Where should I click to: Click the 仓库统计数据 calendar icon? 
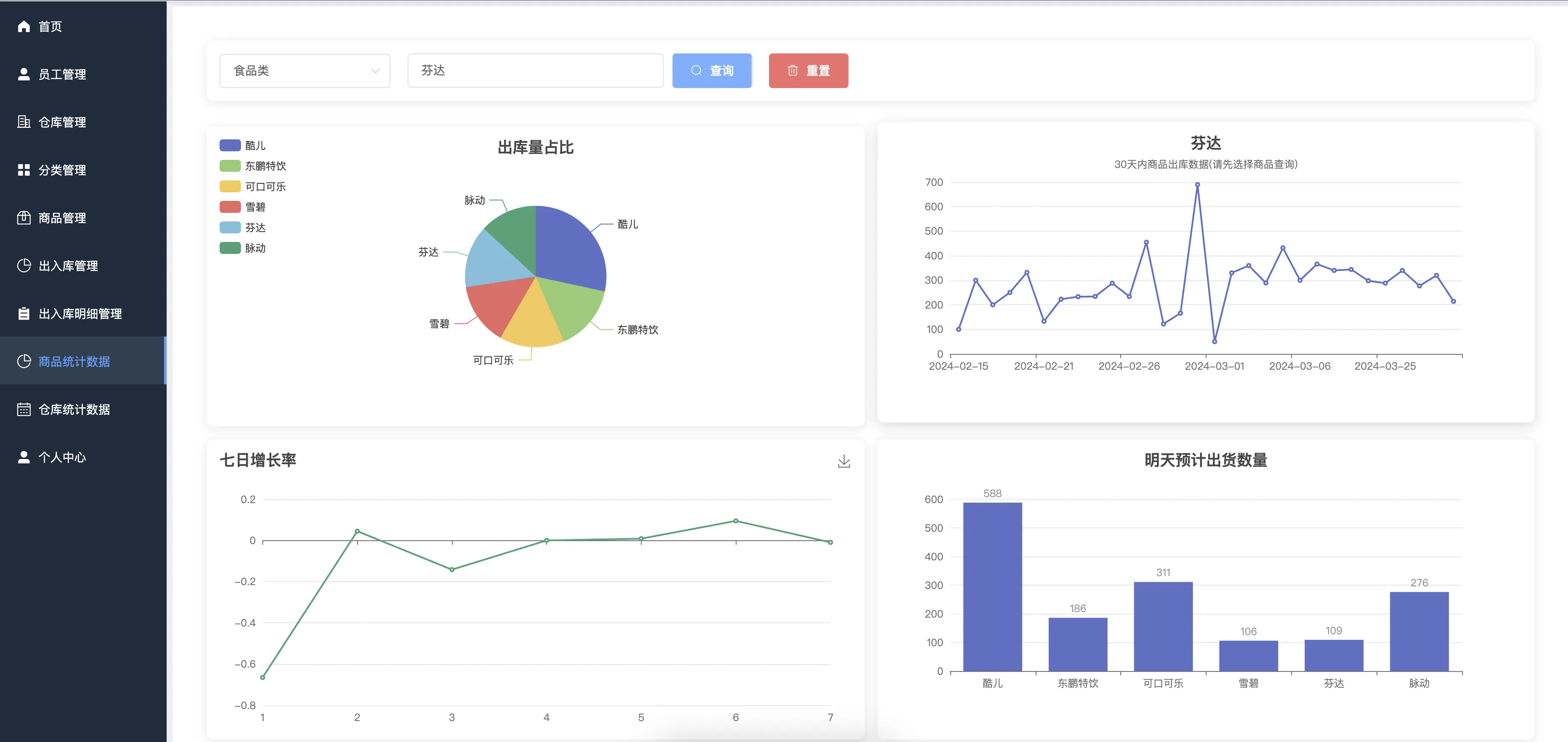[24, 409]
